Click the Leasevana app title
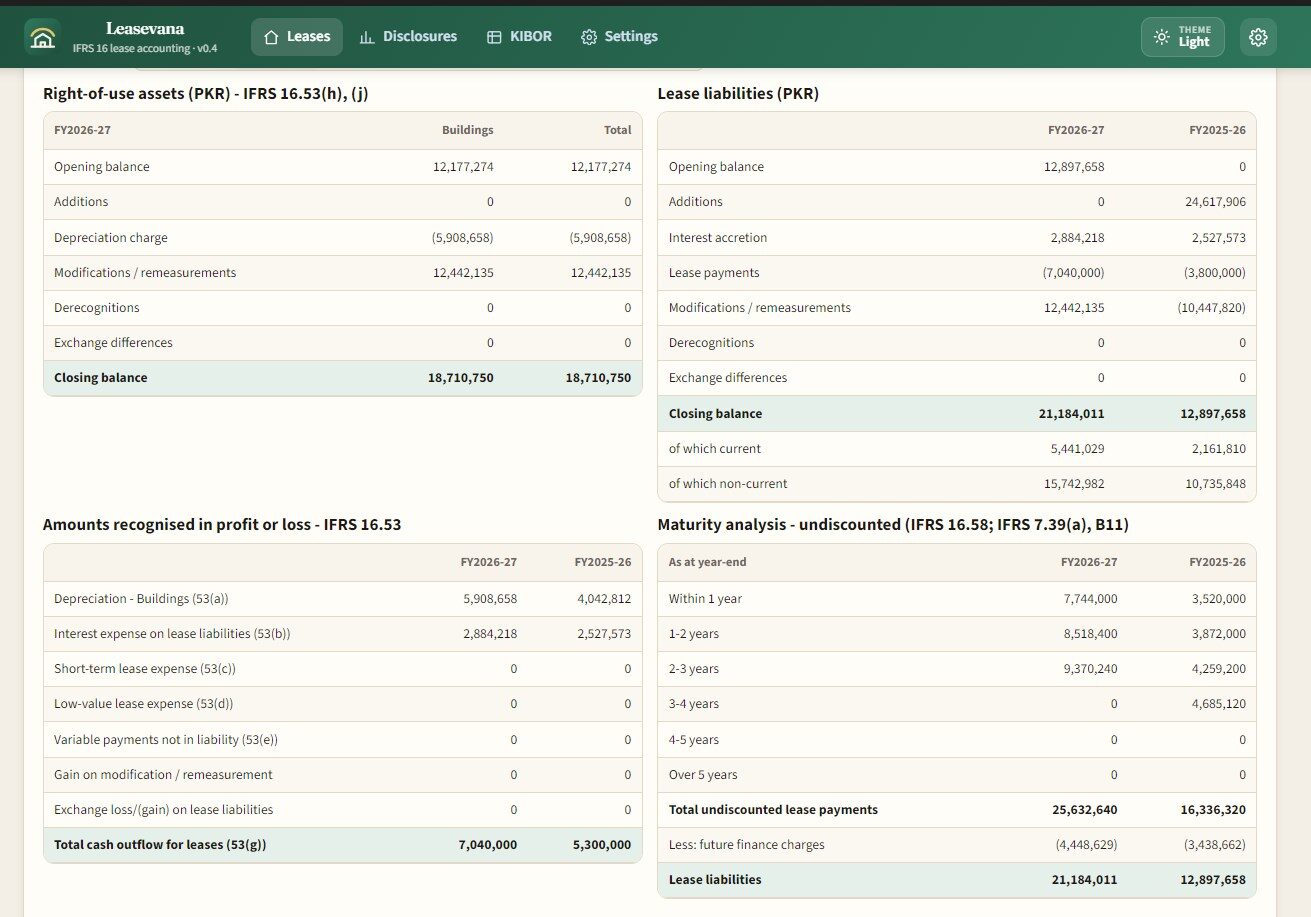This screenshot has height=917, width=1311. [145, 28]
